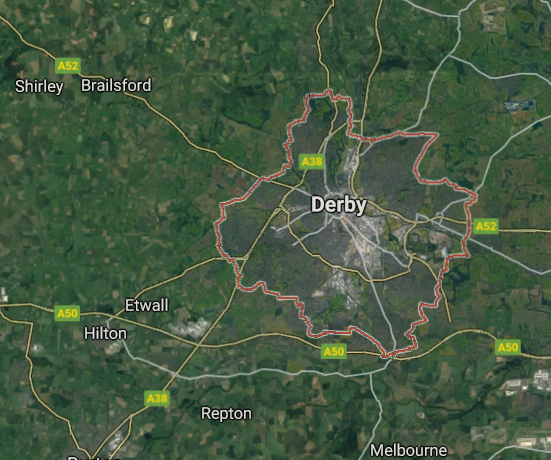This screenshot has height=460, width=551.
Task: Select the Shirley place label
Action: click(x=39, y=86)
